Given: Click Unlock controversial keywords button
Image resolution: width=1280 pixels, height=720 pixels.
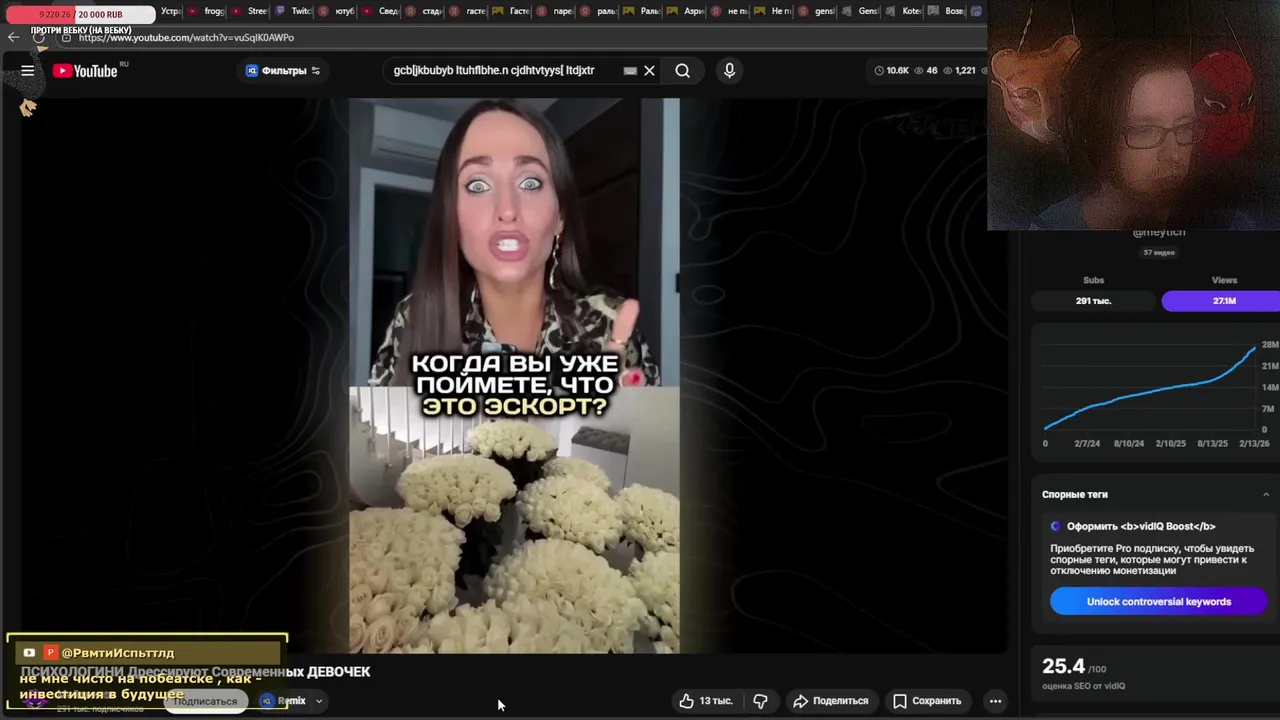Looking at the screenshot, I should (1158, 602).
